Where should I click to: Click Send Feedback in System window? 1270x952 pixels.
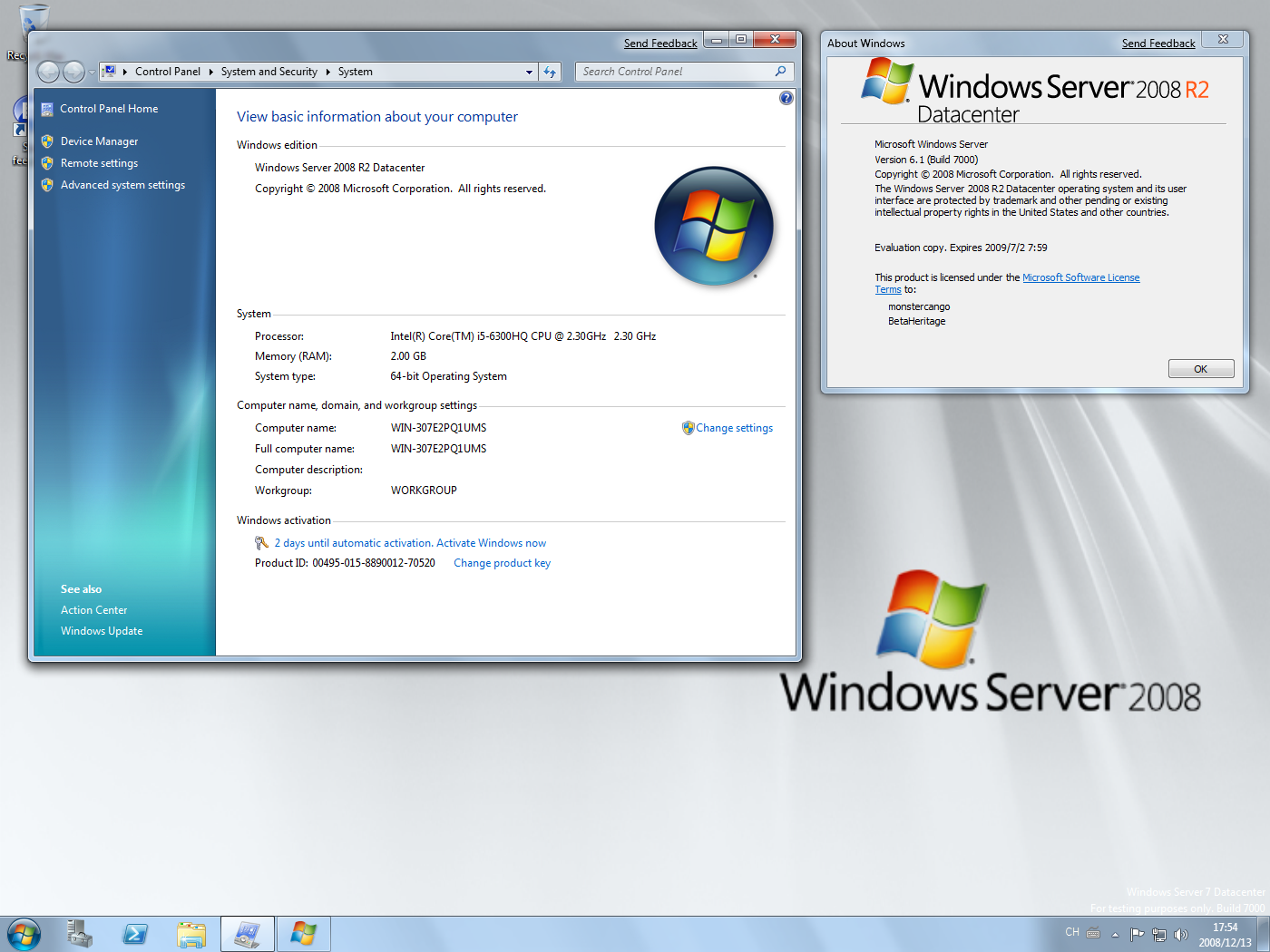click(660, 44)
